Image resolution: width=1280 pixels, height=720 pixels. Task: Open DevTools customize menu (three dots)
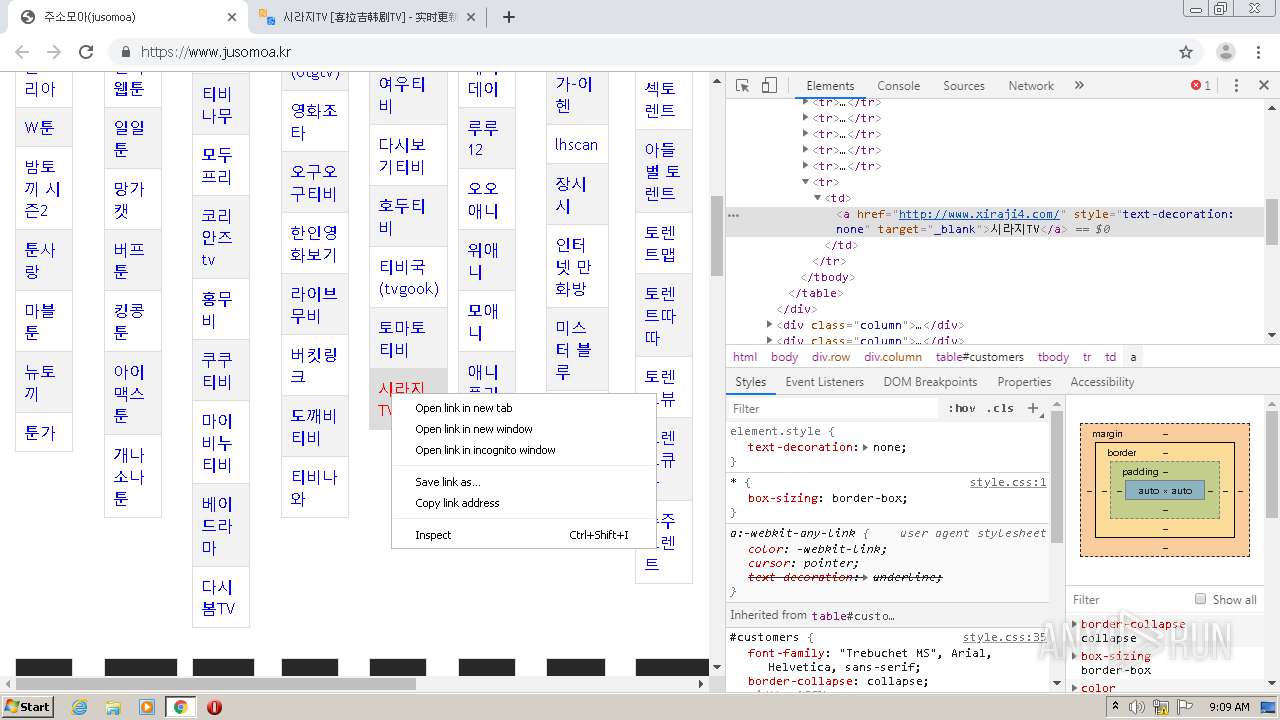pyautogui.click(x=1236, y=86)
